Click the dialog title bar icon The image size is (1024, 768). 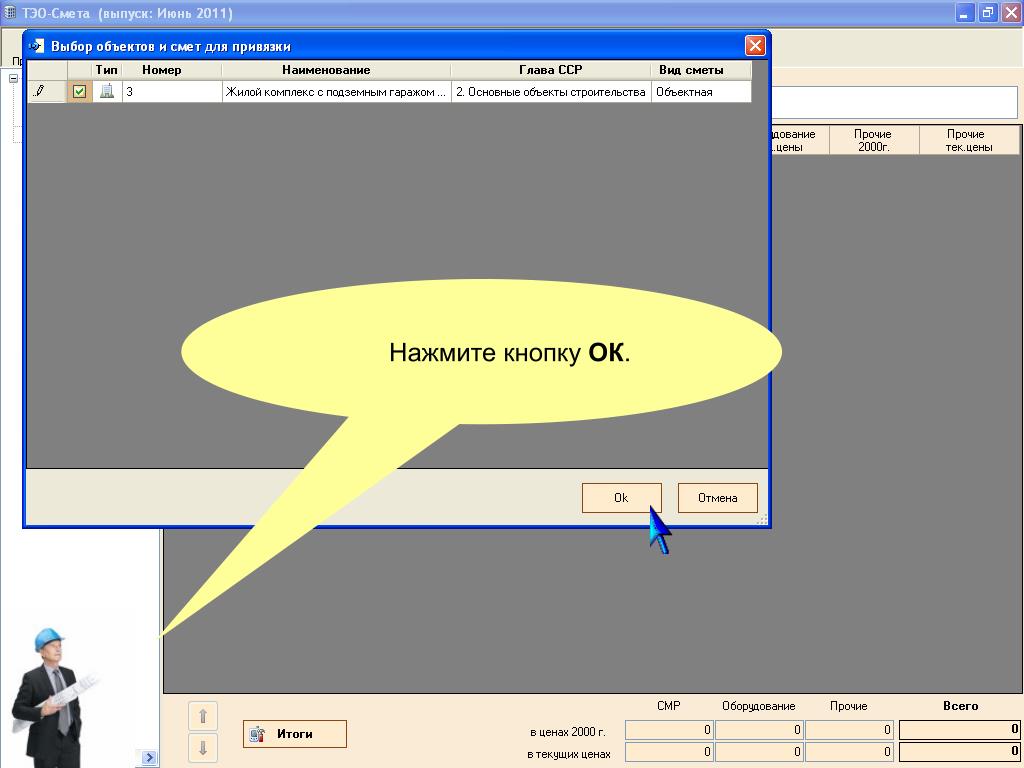click(x=37, y=46)
